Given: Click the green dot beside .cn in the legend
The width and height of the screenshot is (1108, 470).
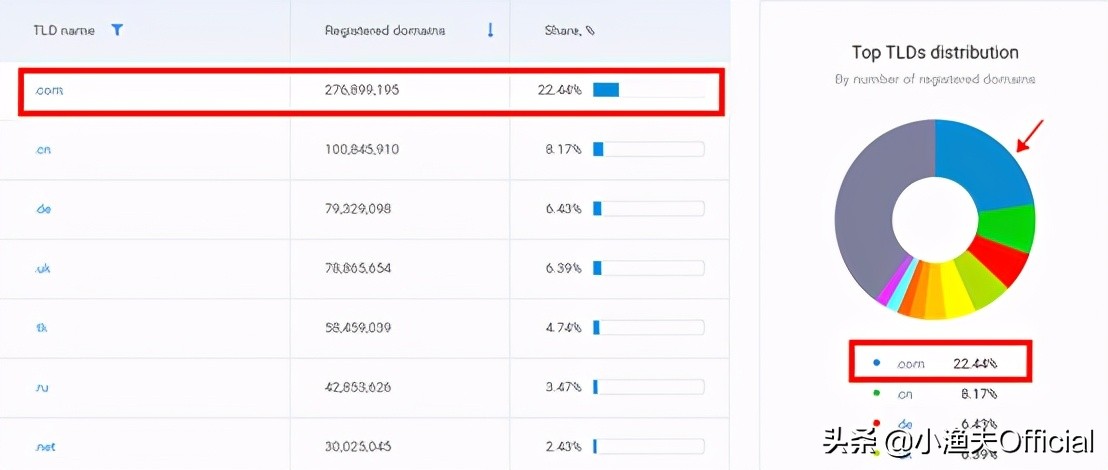Looking at the screenshot, I should click(x=877, y=394).
